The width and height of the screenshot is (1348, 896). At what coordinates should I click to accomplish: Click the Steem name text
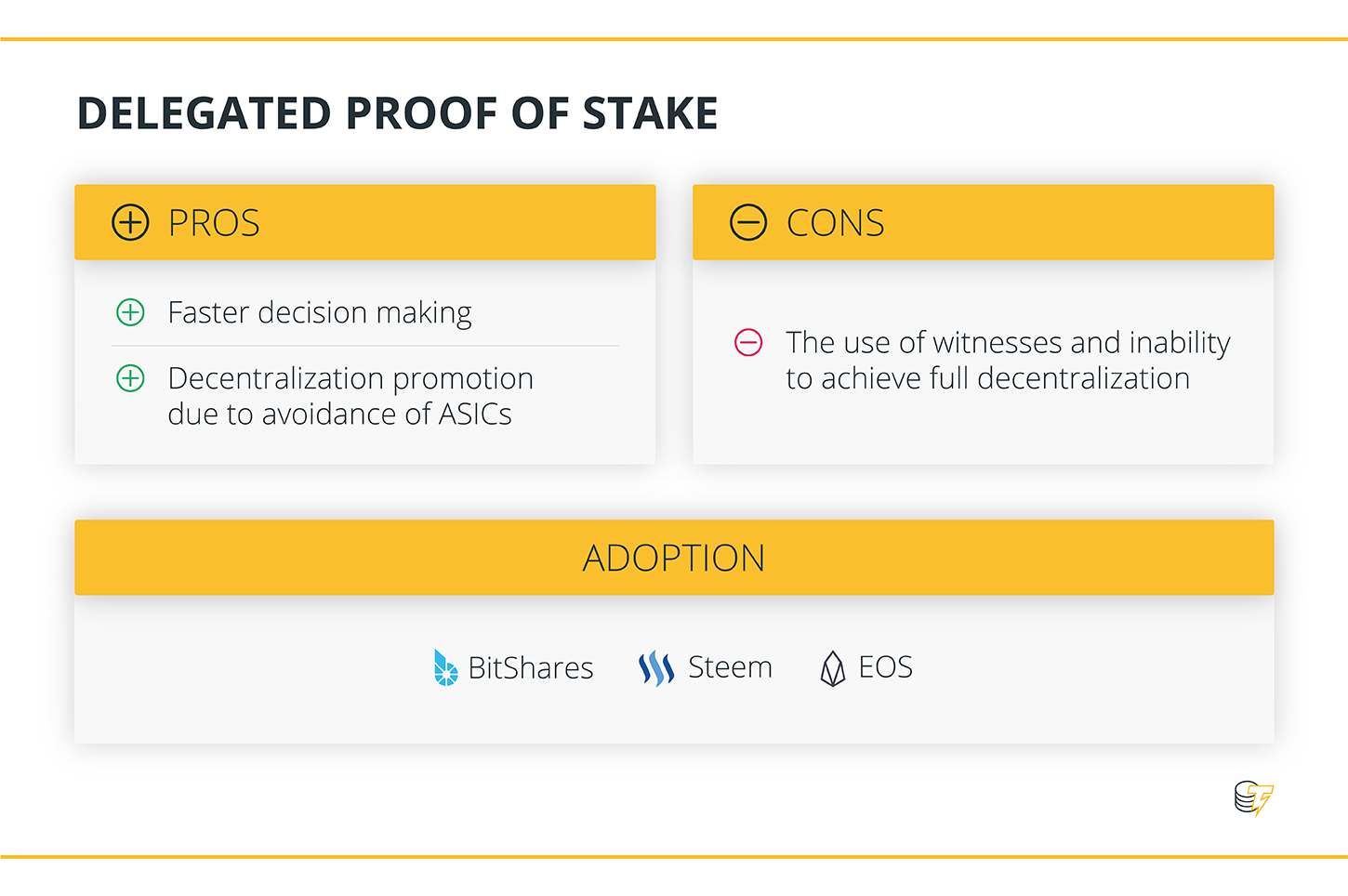[x=730, y=666]
